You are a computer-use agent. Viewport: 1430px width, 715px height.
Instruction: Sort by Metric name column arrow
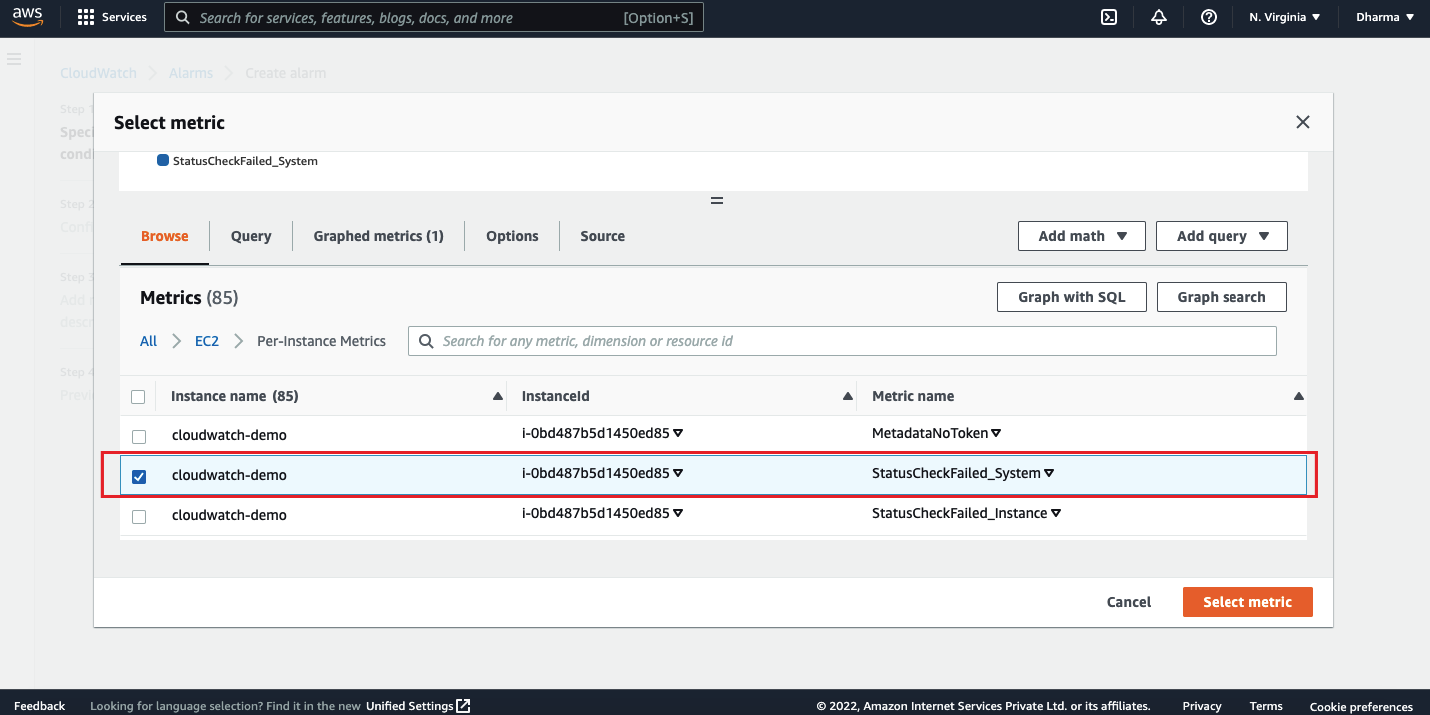tap(1299, 397)
